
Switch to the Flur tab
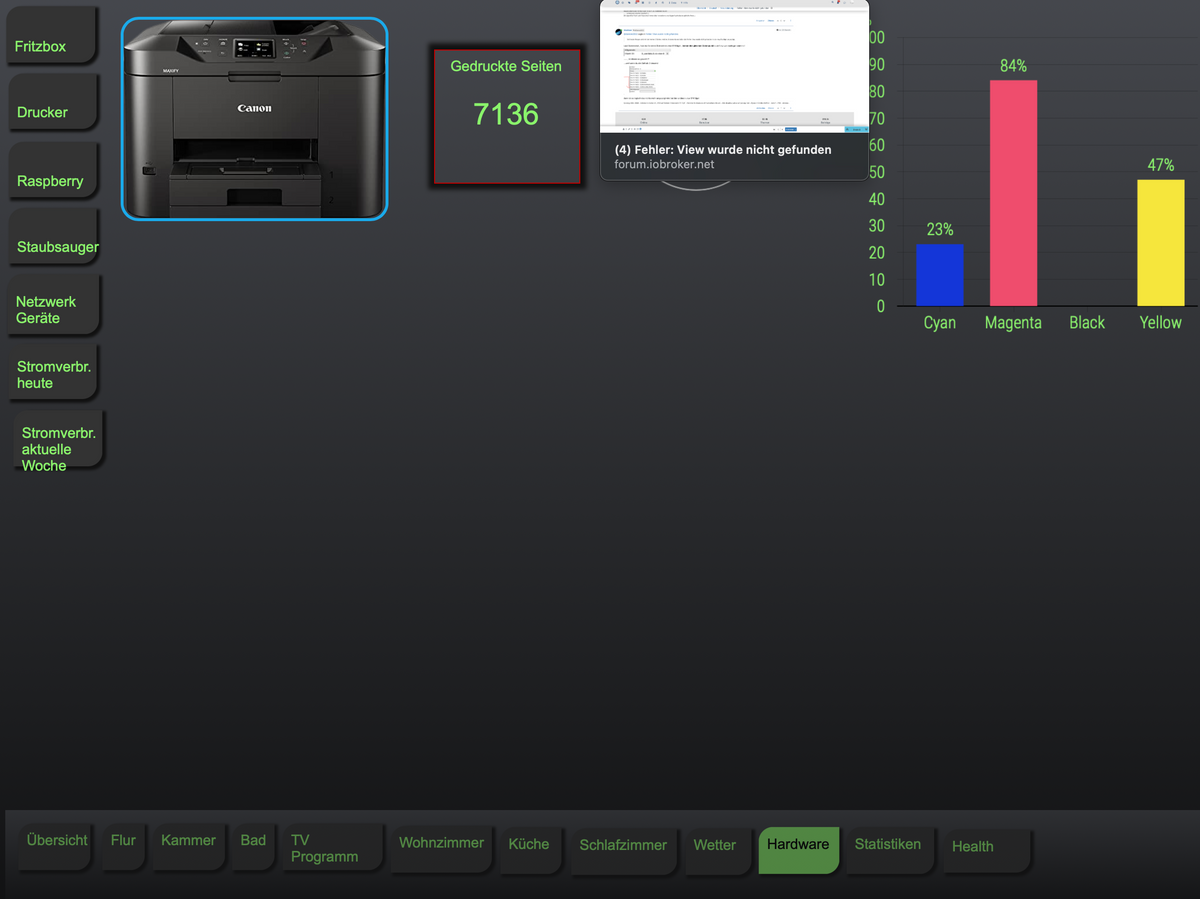123,845
